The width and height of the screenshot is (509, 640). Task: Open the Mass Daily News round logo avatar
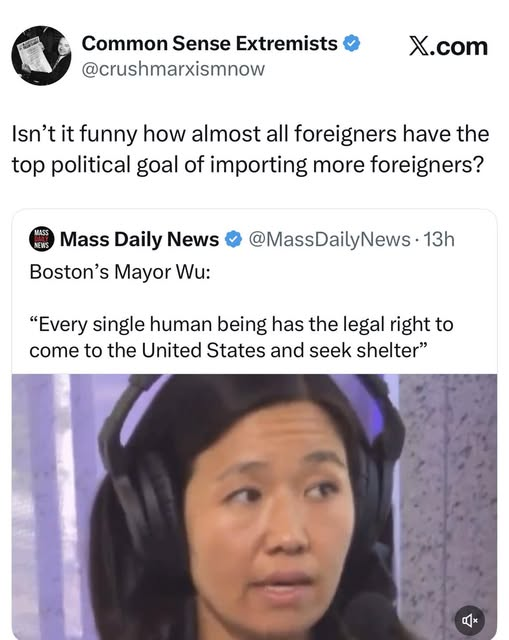42,239
